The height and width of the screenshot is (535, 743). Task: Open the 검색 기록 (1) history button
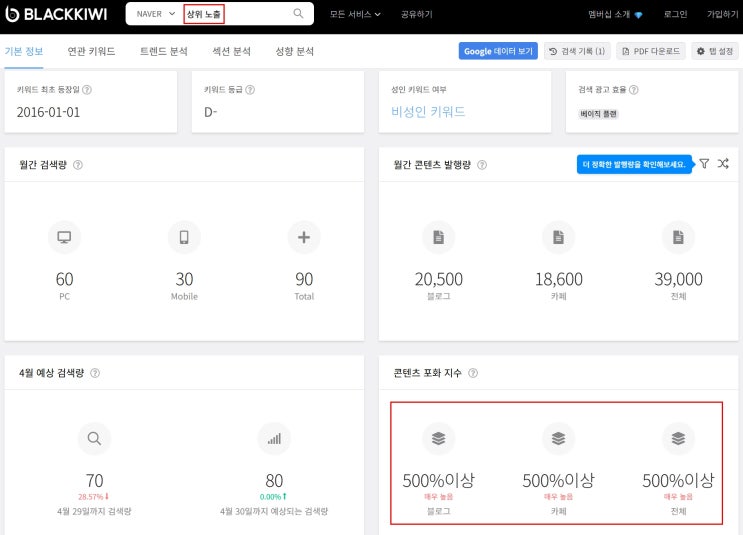pyautogui.click(x=577, y=51)
